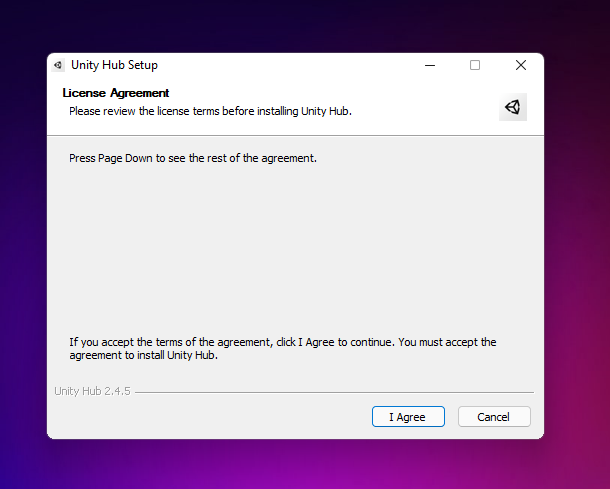Image resolution: width=610 pixels, height=489 pixels.
Task: Close the Unity Hub Setup window
Action: (x=521, y=65)
